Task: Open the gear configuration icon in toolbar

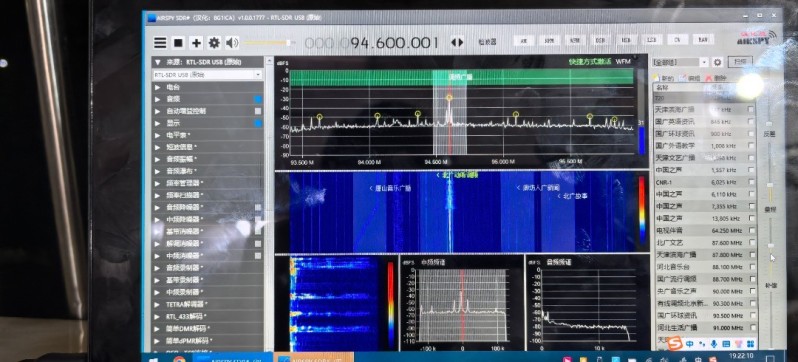Action: 214,43
